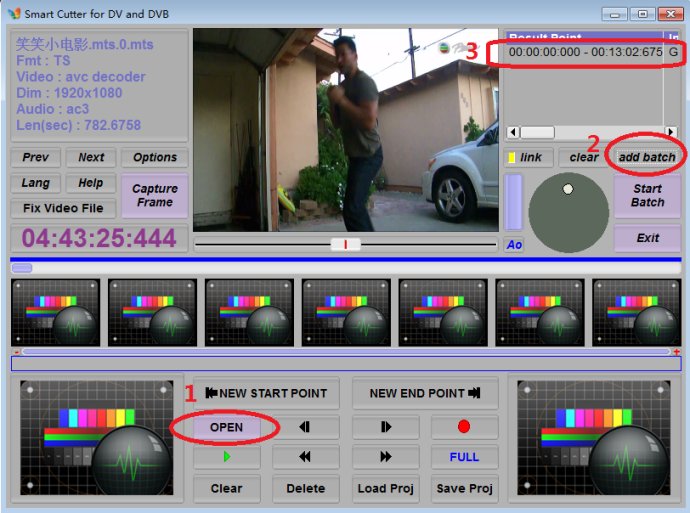Click the video preview area

pyautogui.click(x=345, y=130)
